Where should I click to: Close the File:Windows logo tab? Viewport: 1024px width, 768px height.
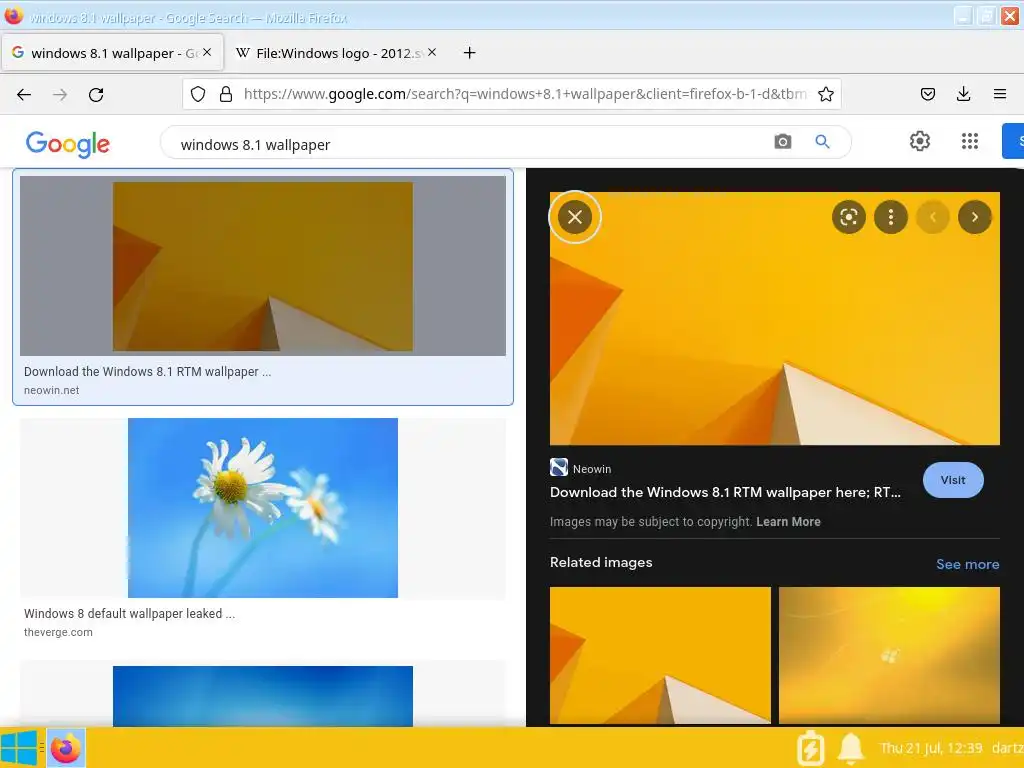pos(432,52)
